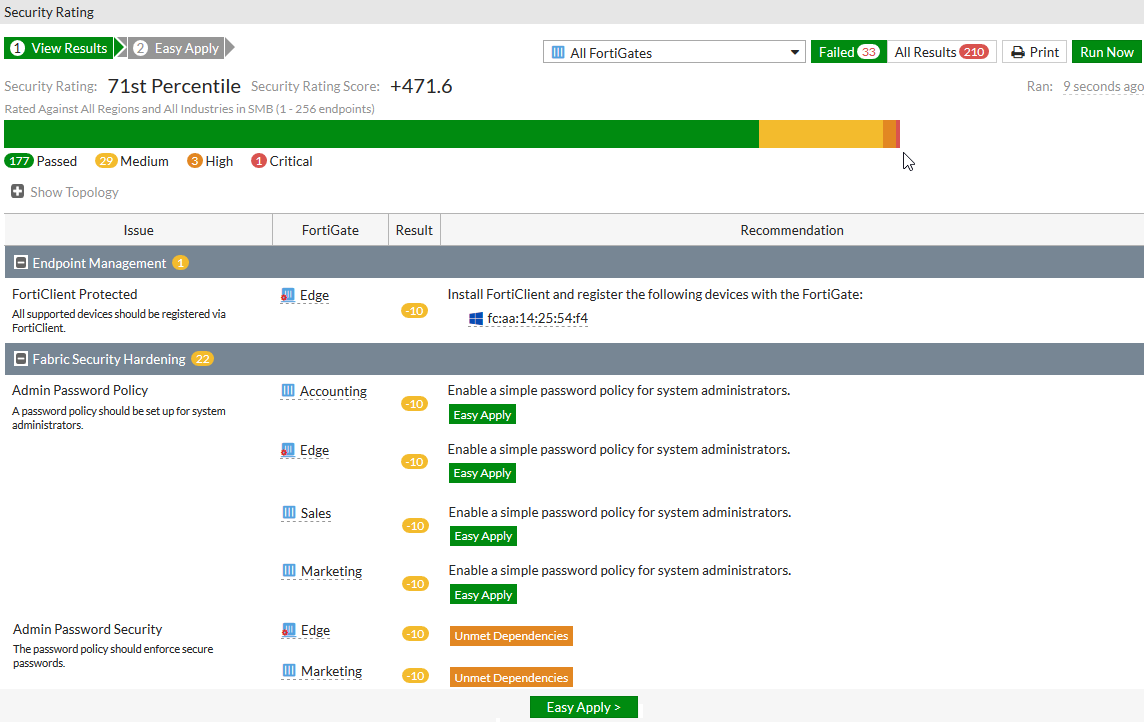Collapse the Endpoint Management group
Image resolution: width=1144 pixels, height=722 pixels.
tap(21, 263)
